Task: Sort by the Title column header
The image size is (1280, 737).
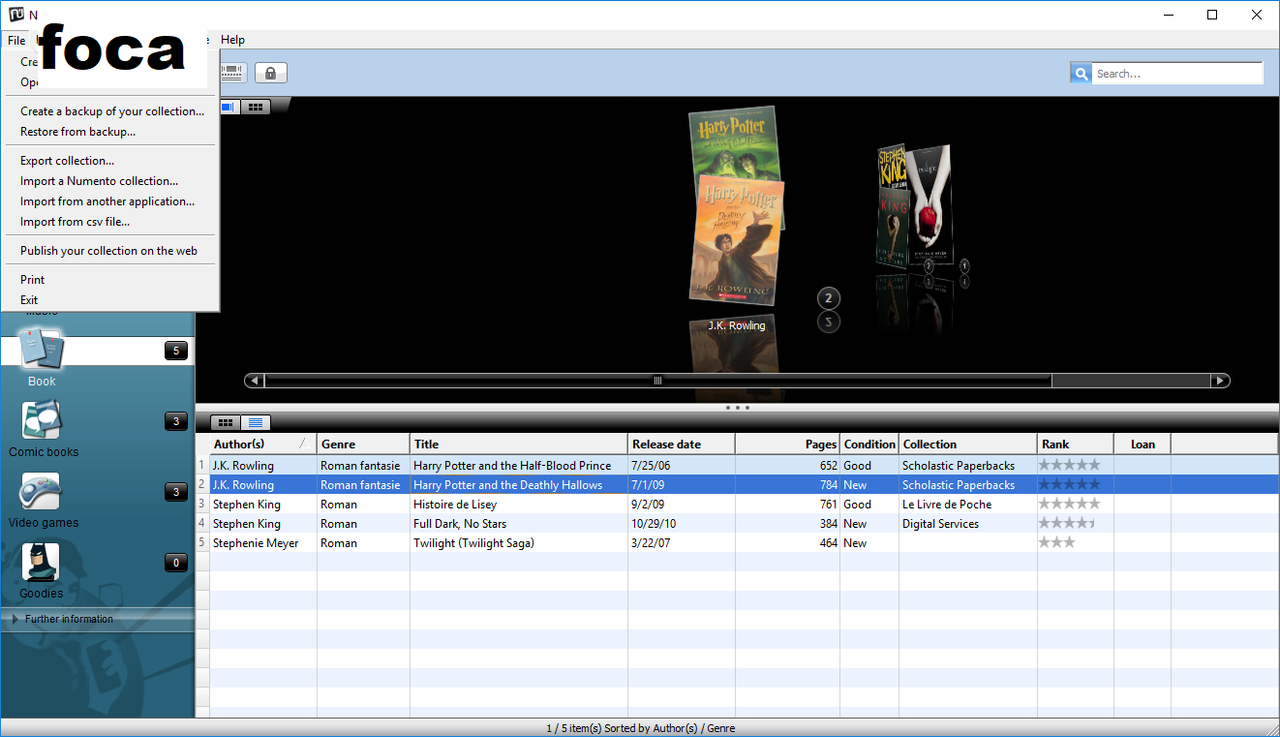Action: pos(519,444)
